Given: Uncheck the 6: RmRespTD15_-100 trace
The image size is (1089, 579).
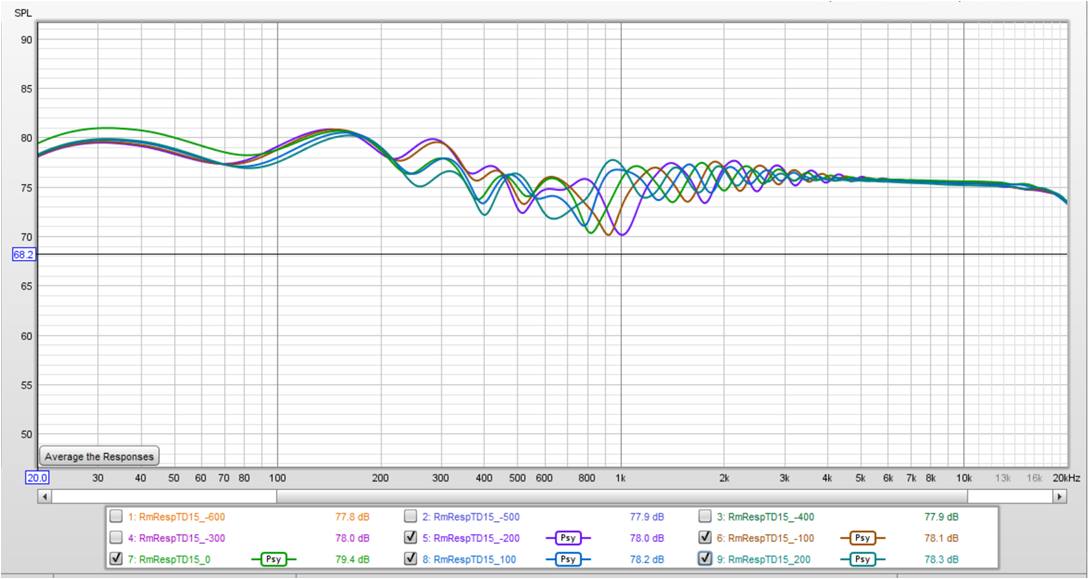Looking at the screenshot, I should 706,537.
